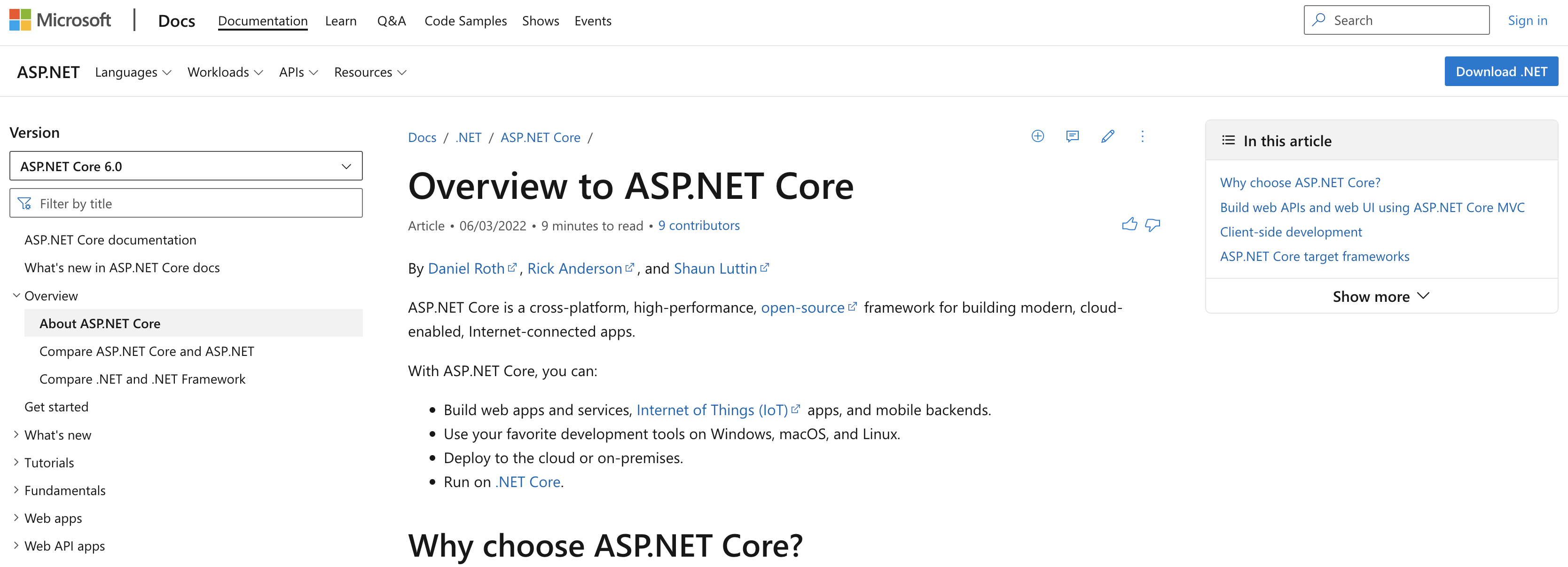
Task: Open the Learn menu item
Action: click(x=341, y=21)
